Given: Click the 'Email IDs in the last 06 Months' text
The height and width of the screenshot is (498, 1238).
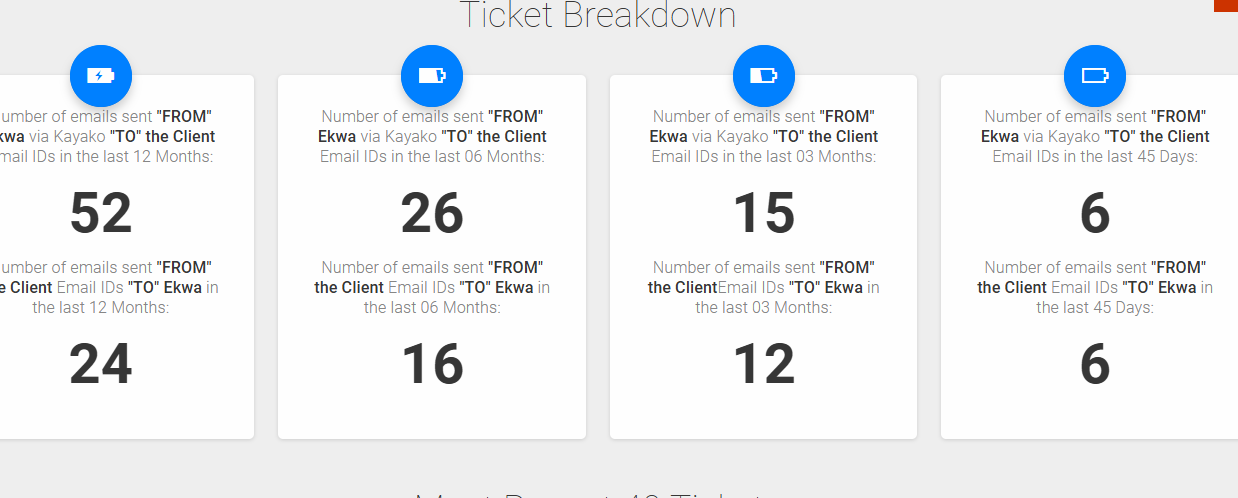Looking at the screenshot, I should click(x=432, y=157).
